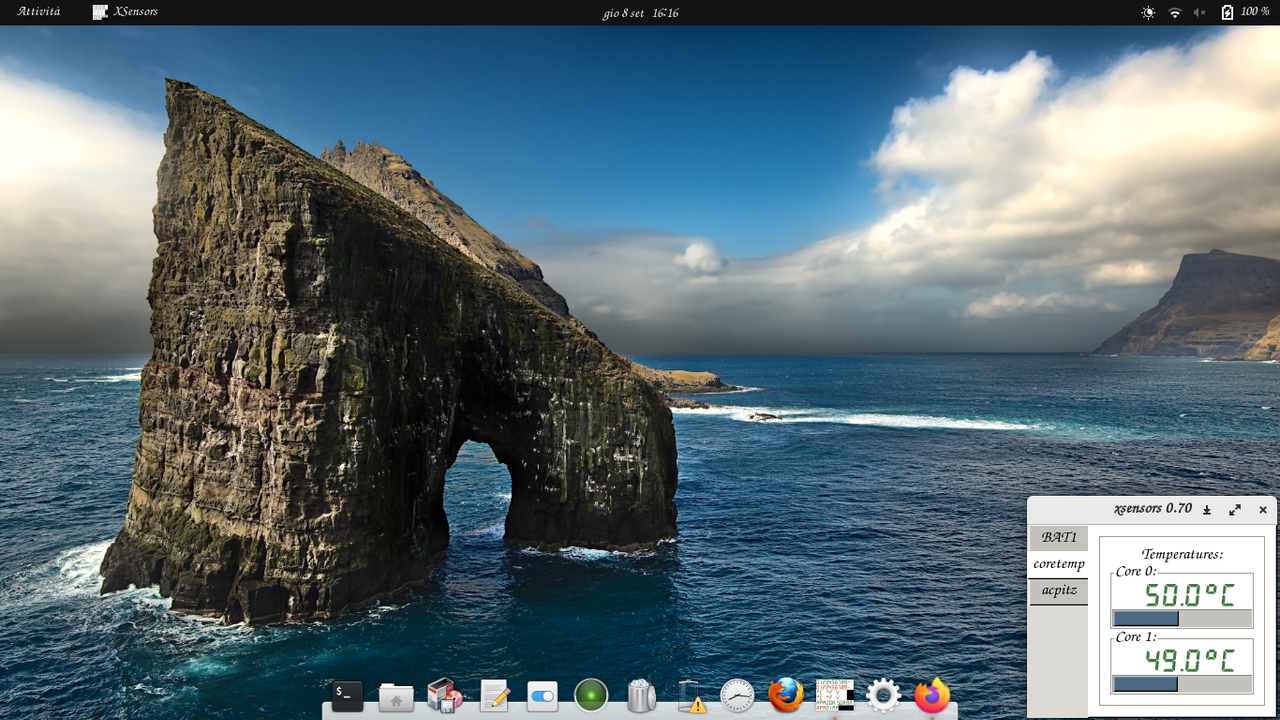Open the green radar dock application

[x=591, y=695]
